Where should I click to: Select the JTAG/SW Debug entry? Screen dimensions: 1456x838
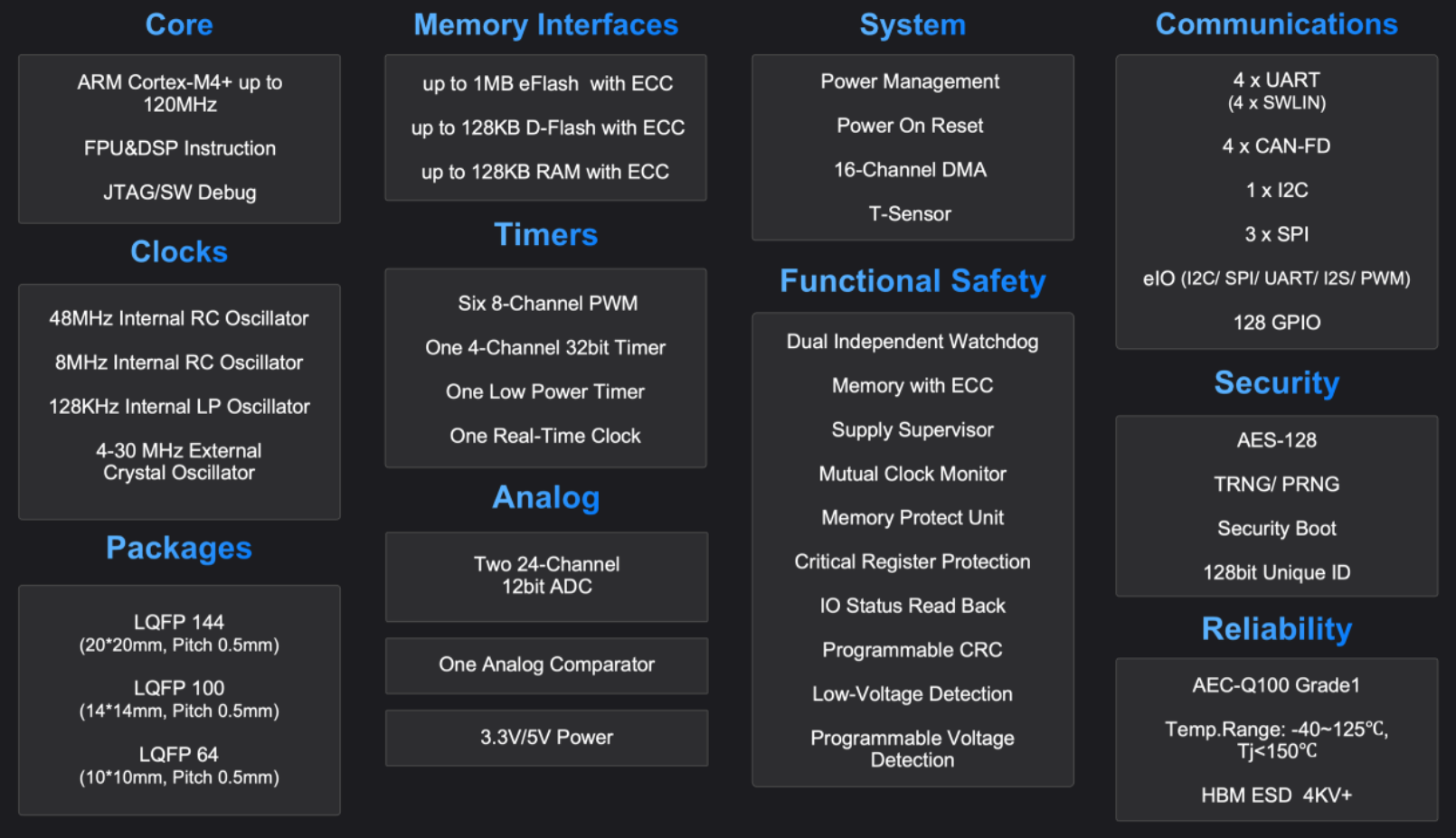tap(179, 193)
